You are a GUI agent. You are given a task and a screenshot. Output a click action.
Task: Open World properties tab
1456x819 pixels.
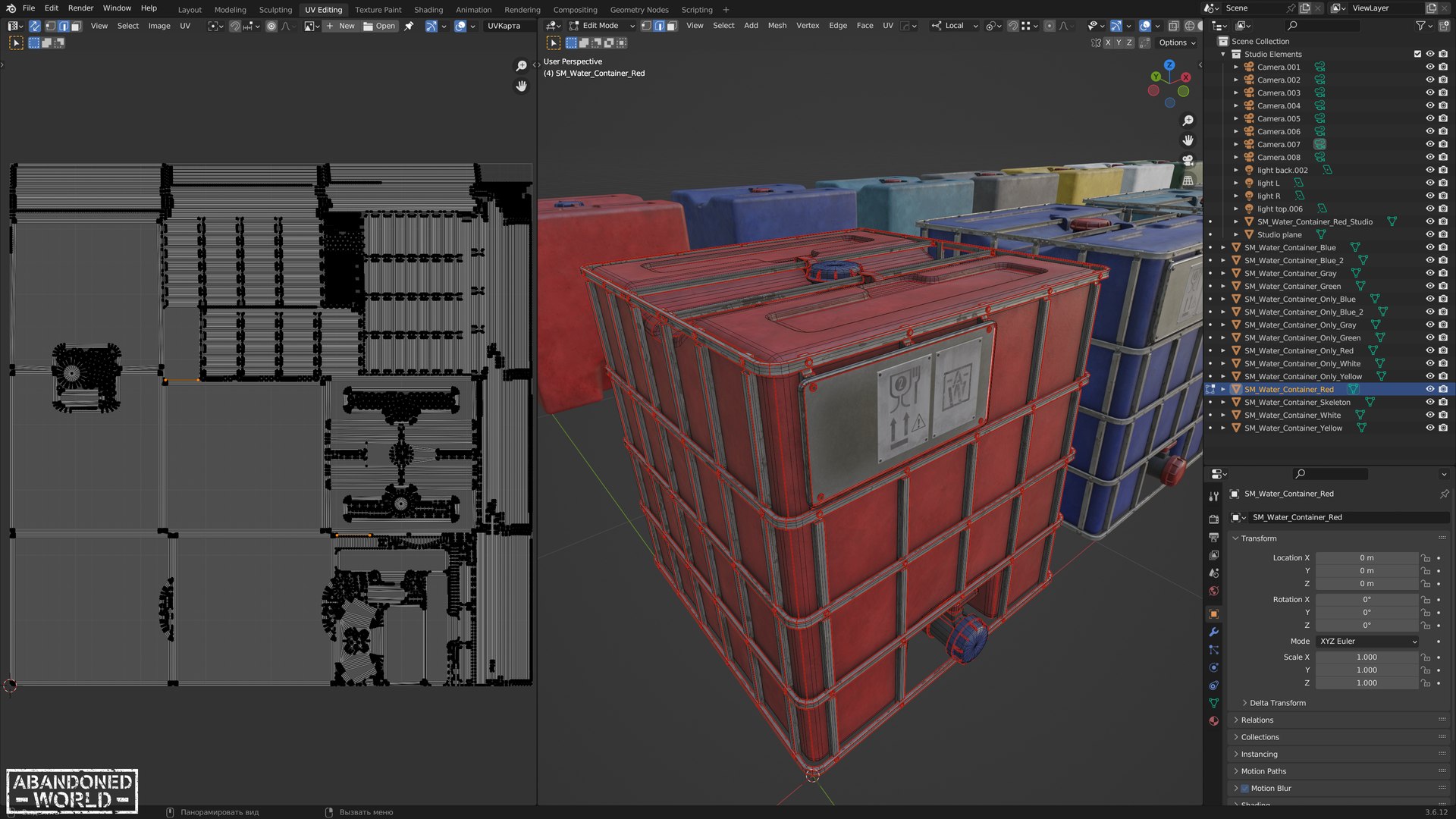pyautogui.click(x=1213, y=591)
